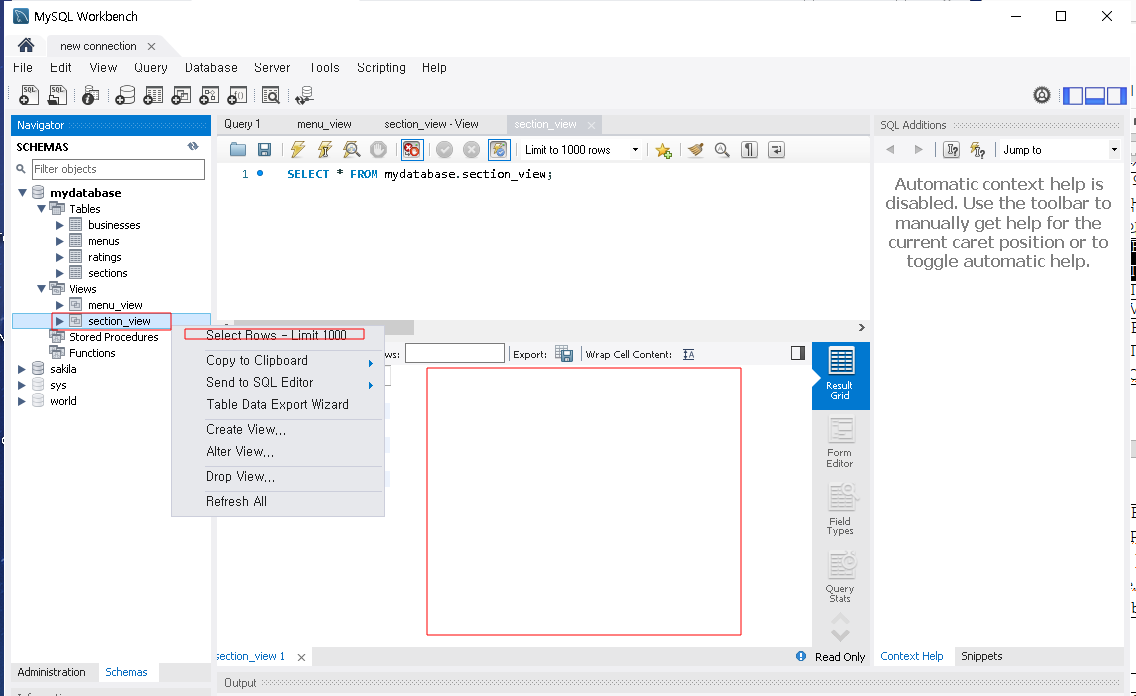Expand the businesses table
Image resolution: width=1136 pixels, height=696 pixels.
click(60, 225)
